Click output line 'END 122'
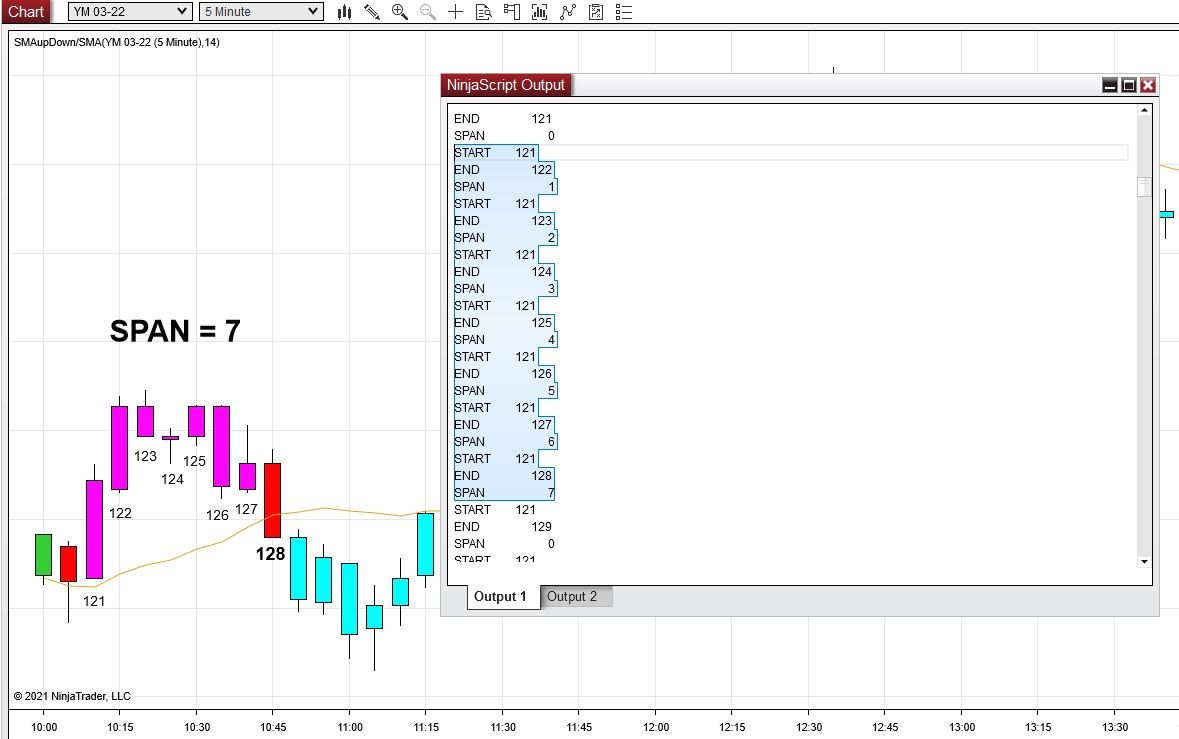Screen dimensions: 1179x739 [503, 169]
